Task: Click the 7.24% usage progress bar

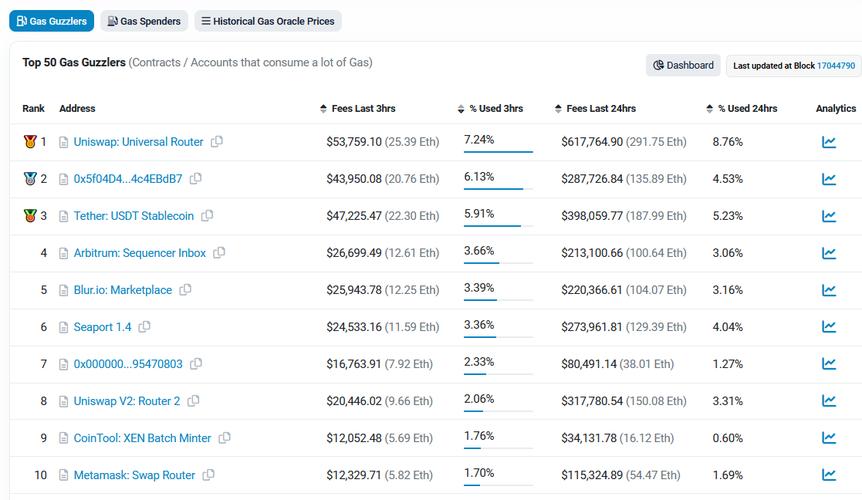Action: (x=498, y=152)
